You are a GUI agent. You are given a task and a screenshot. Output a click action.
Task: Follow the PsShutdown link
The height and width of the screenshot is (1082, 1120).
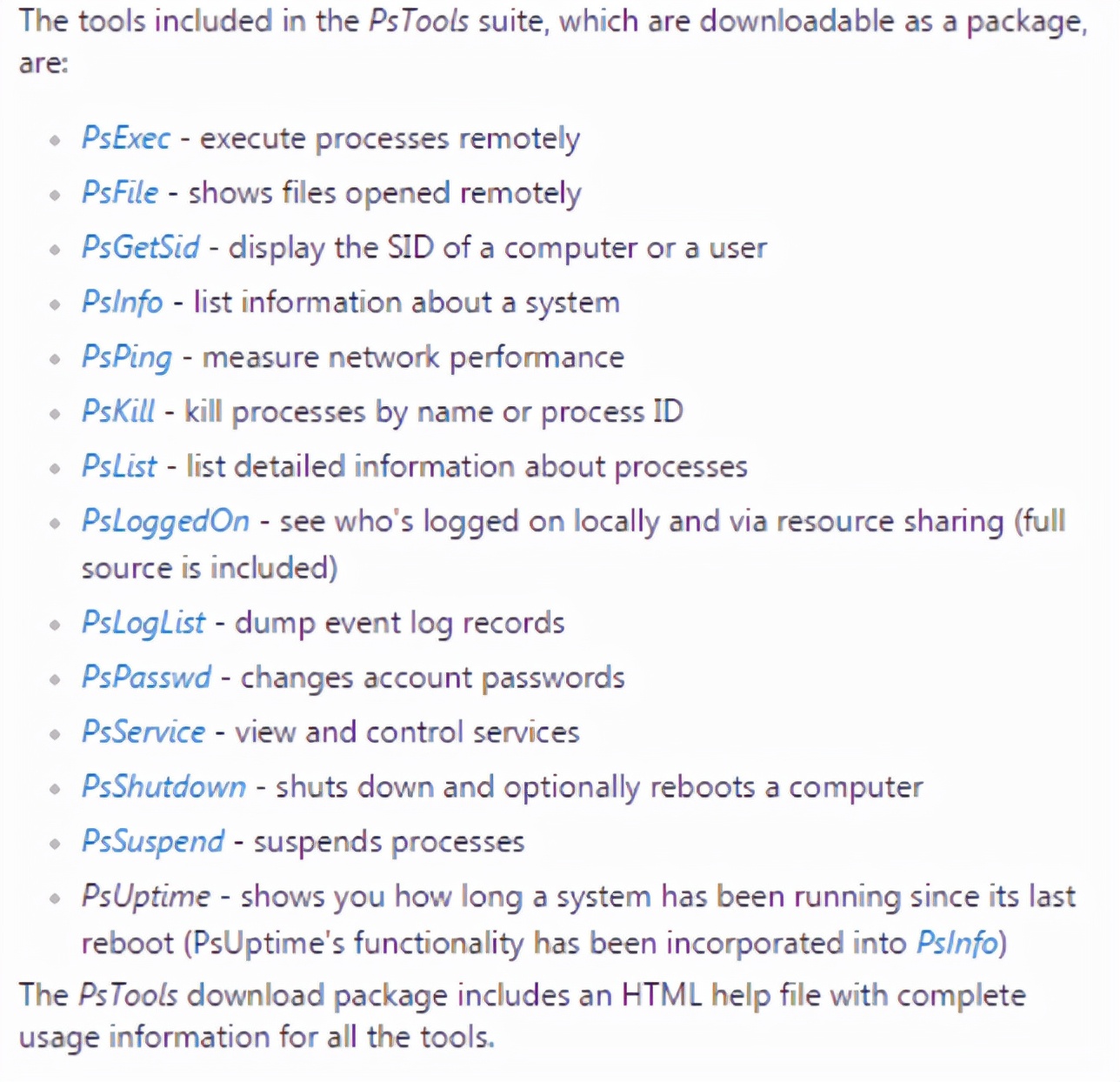tap(163, 787)
